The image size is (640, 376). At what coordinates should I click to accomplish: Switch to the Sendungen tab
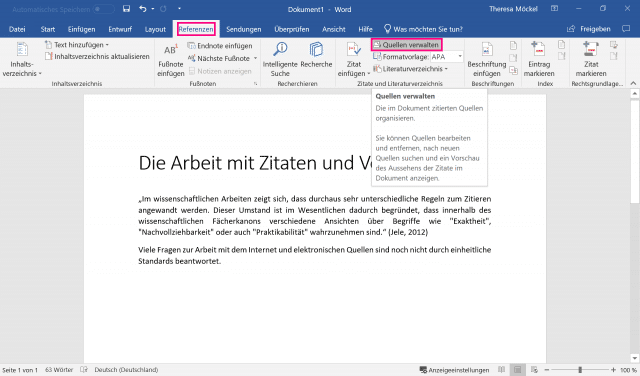click(x=244, y=29)
